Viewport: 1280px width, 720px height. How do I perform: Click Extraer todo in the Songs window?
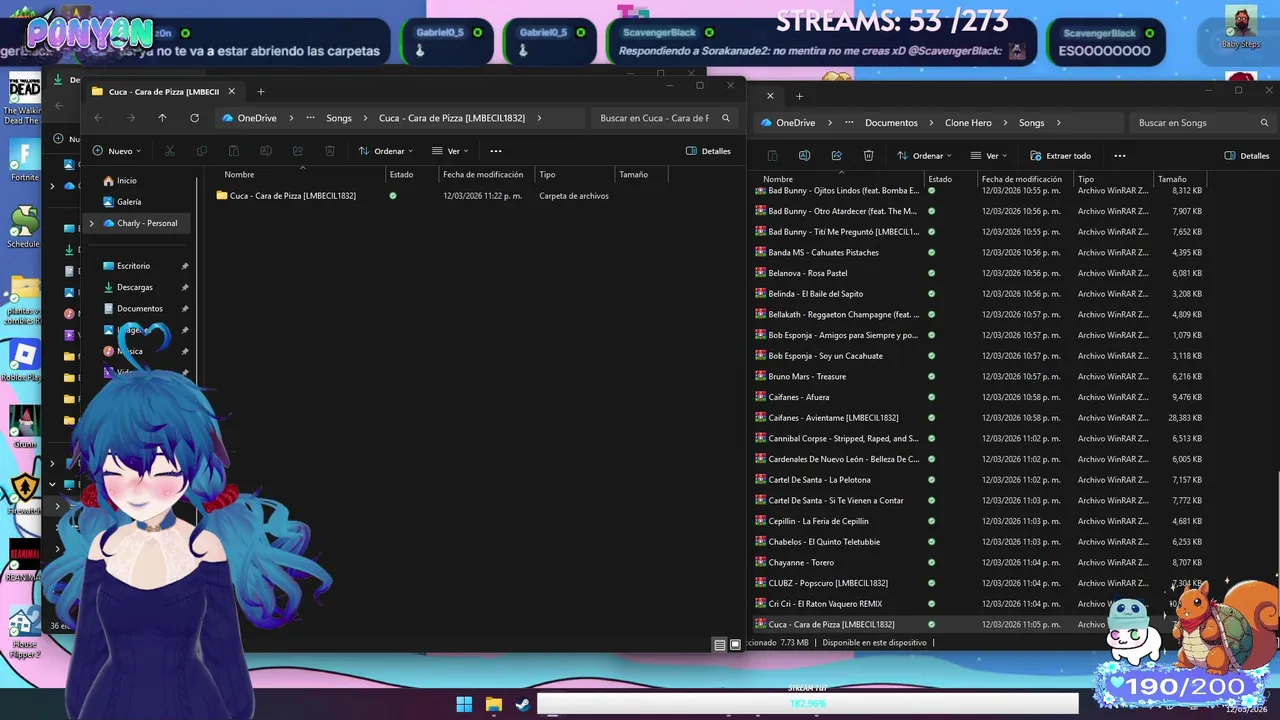pyautogui.click(x=1061, y=156)
